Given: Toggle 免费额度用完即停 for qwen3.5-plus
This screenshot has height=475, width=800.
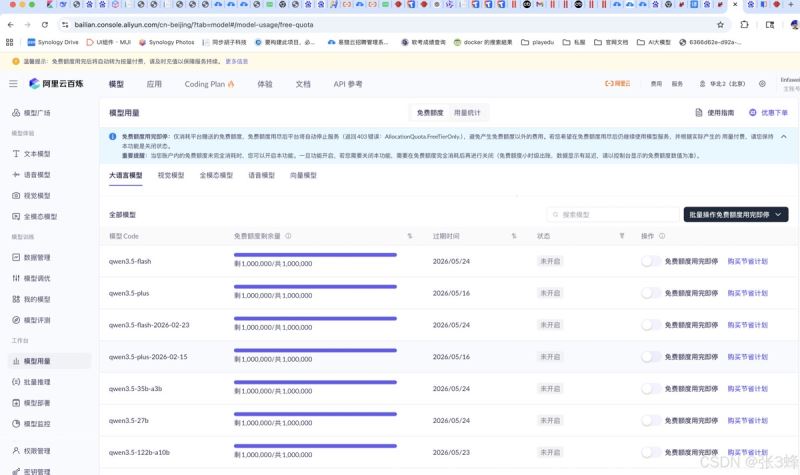Looking at the screenshot, I should coord(651,293).
